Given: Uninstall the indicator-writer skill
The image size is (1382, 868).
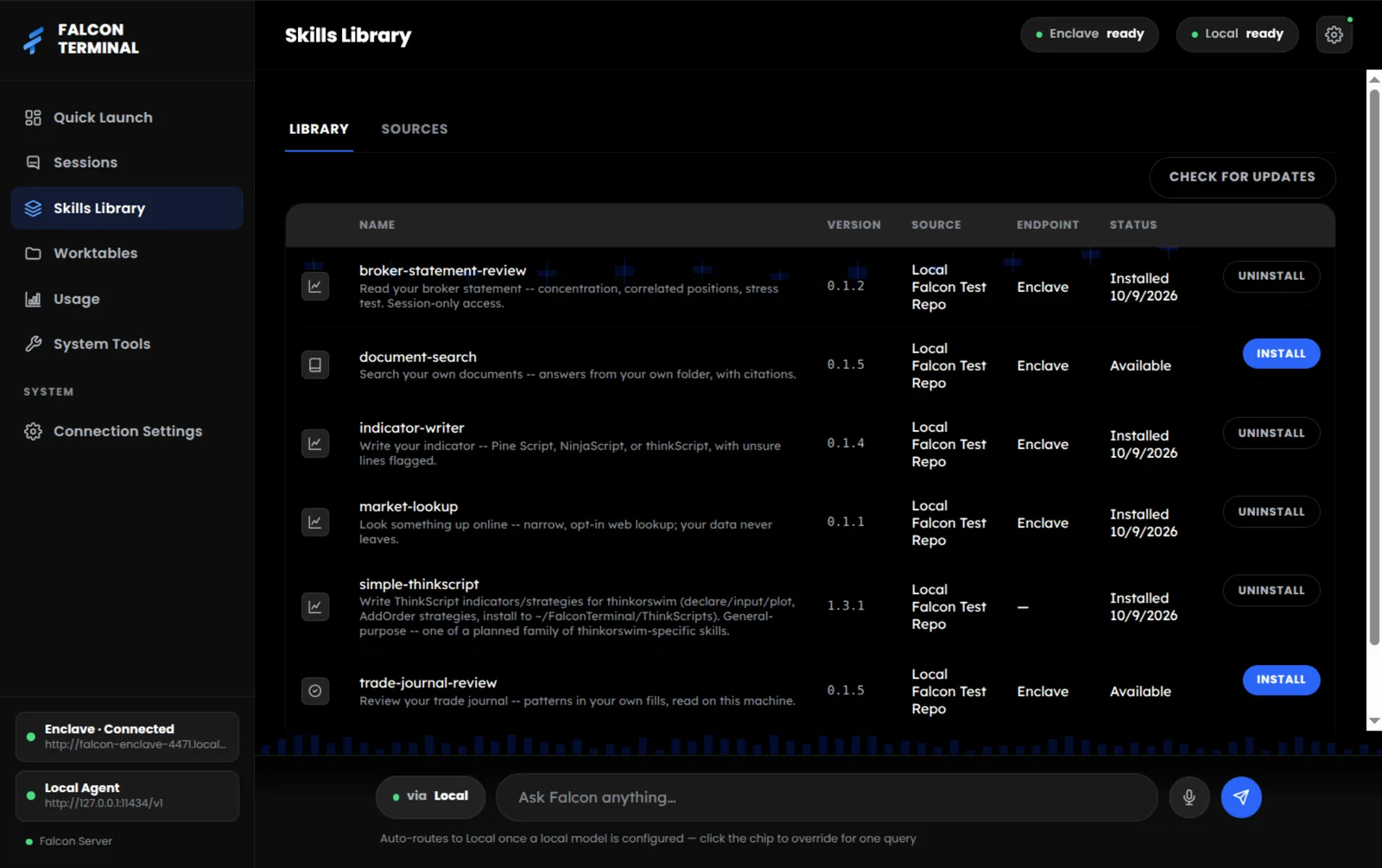Looking at the screenshot, I should [x=1271, y=433].
